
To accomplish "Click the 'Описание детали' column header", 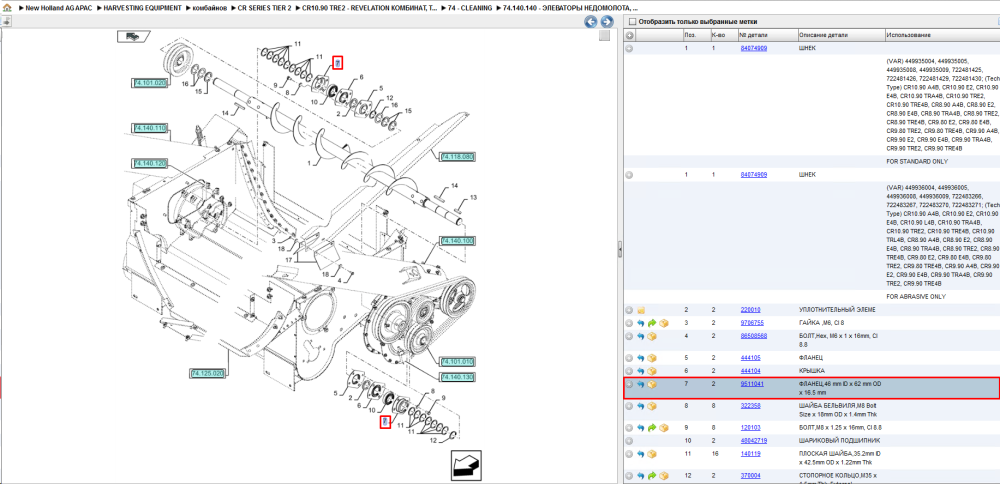I will [841, 34].
